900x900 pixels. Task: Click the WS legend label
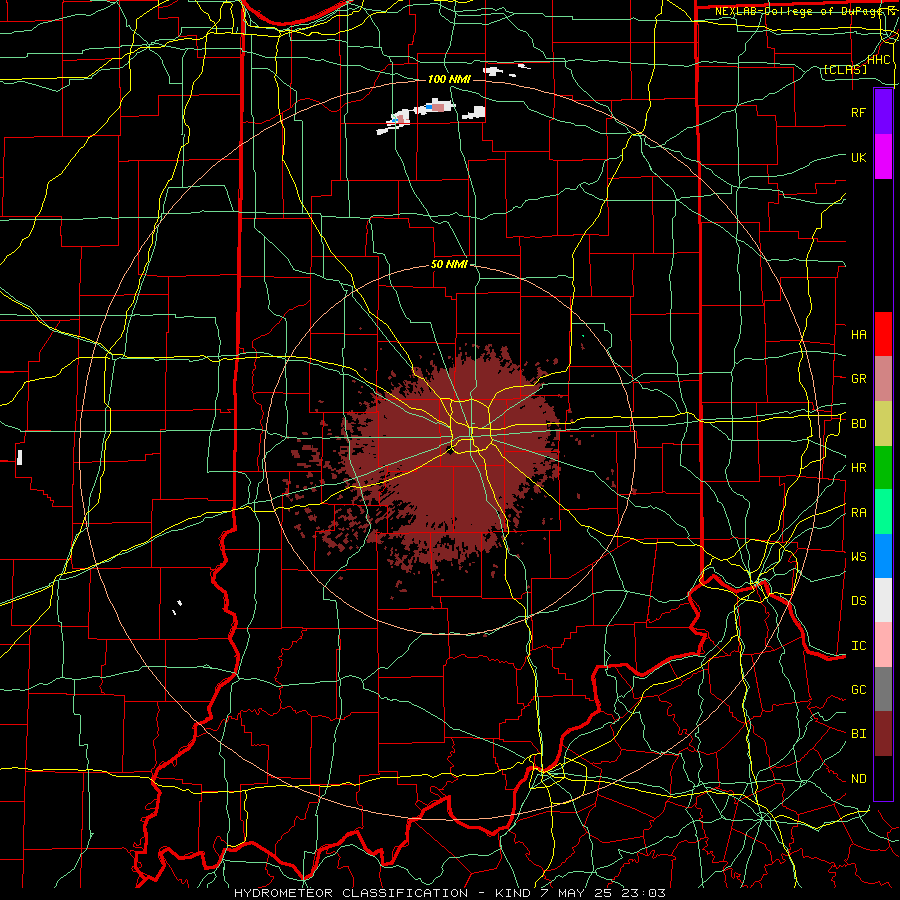coord(858,557)
